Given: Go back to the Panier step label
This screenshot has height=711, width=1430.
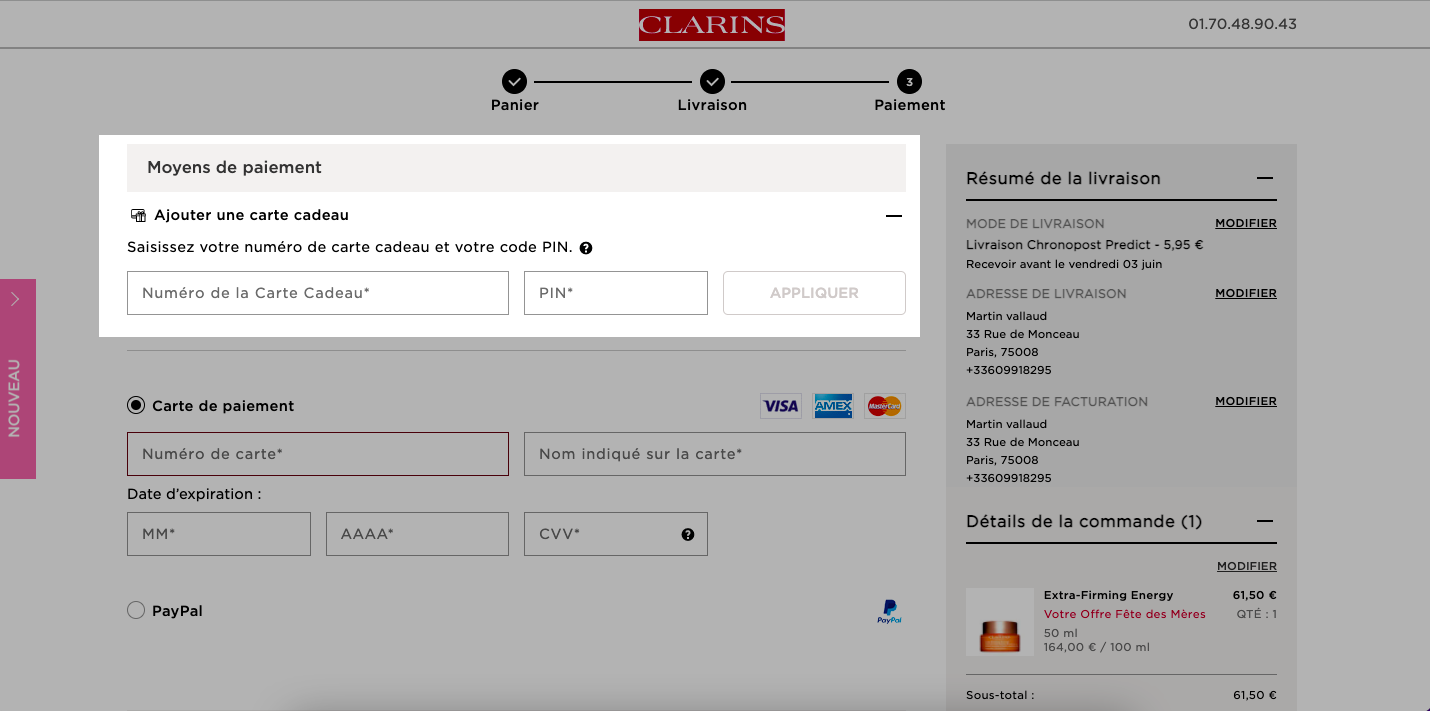Looking at the screenshot, I should pos(515,105).
